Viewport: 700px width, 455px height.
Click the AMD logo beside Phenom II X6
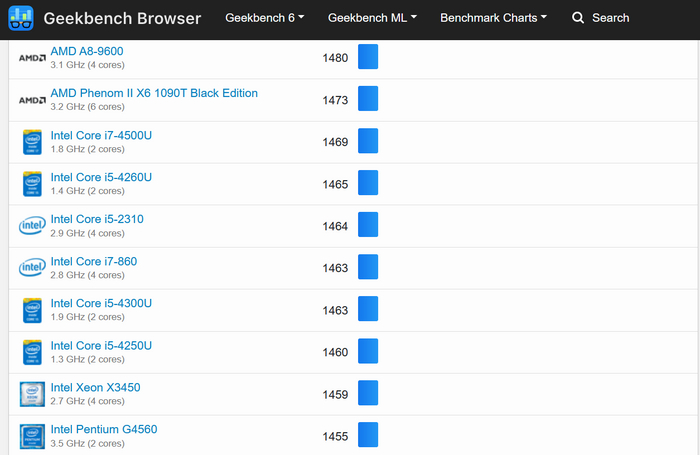[32, 100]
